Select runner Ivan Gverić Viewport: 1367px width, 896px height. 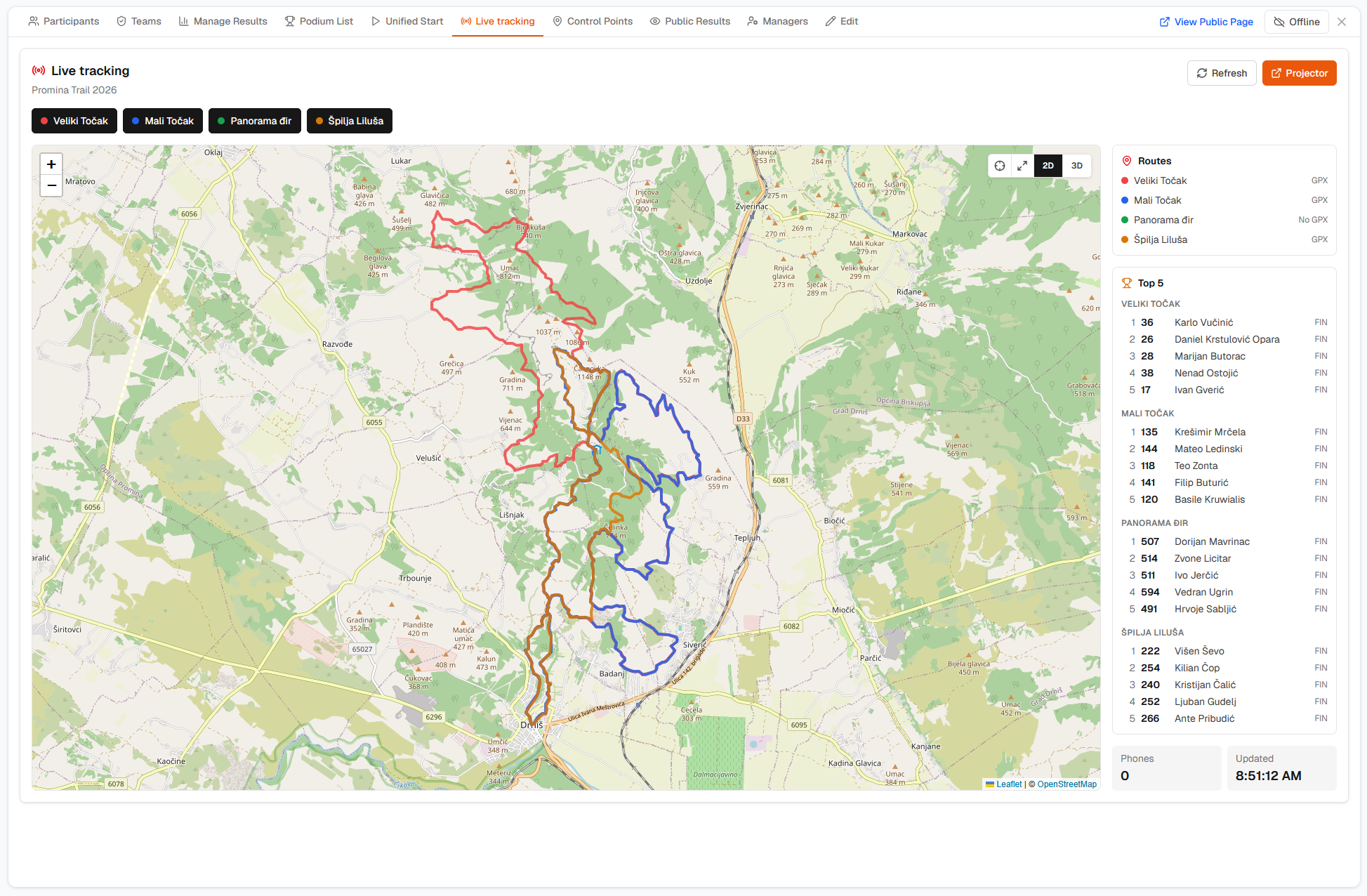(x=1224, y=390)
